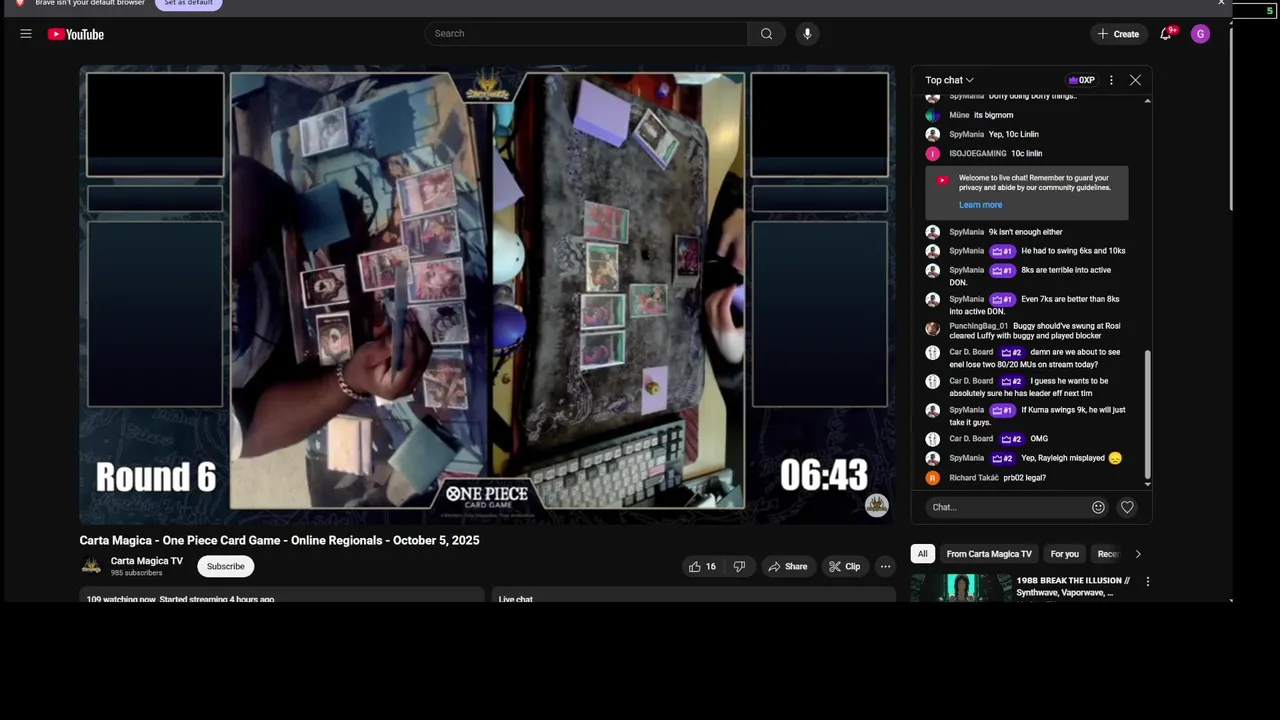
Task: Open 1988 Break the Illusion thumbnail
Action: point(961,587)
